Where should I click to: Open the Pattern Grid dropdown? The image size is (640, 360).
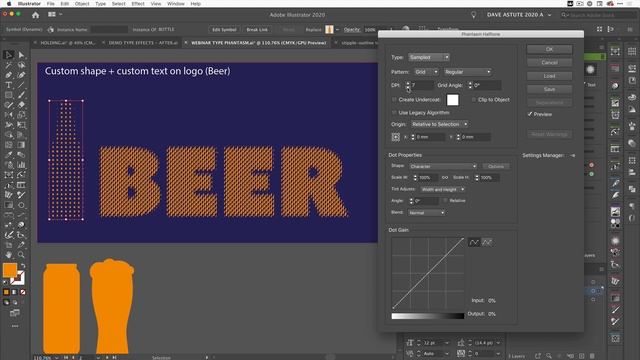coord(426,72)
